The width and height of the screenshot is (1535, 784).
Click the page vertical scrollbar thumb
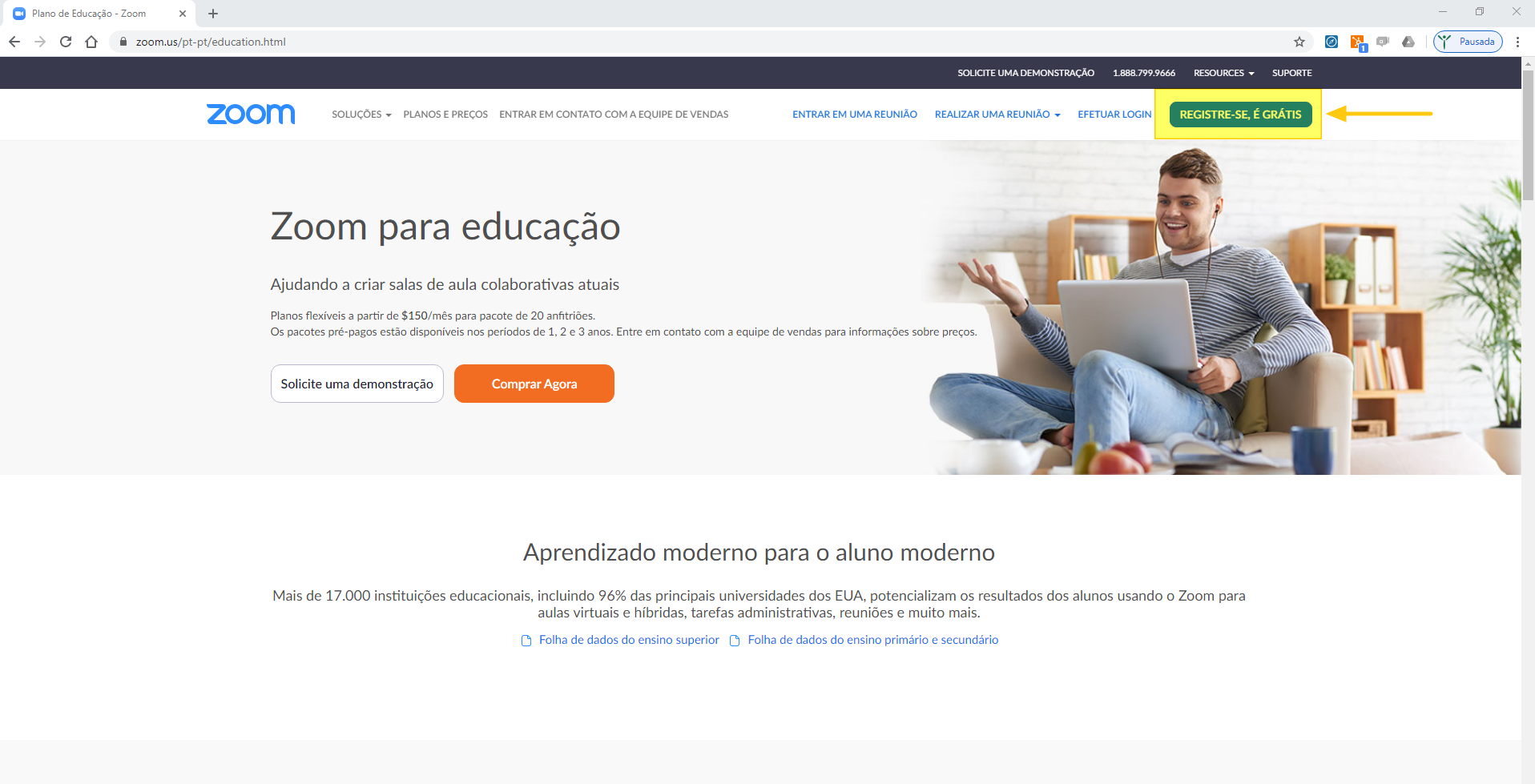1528,135
